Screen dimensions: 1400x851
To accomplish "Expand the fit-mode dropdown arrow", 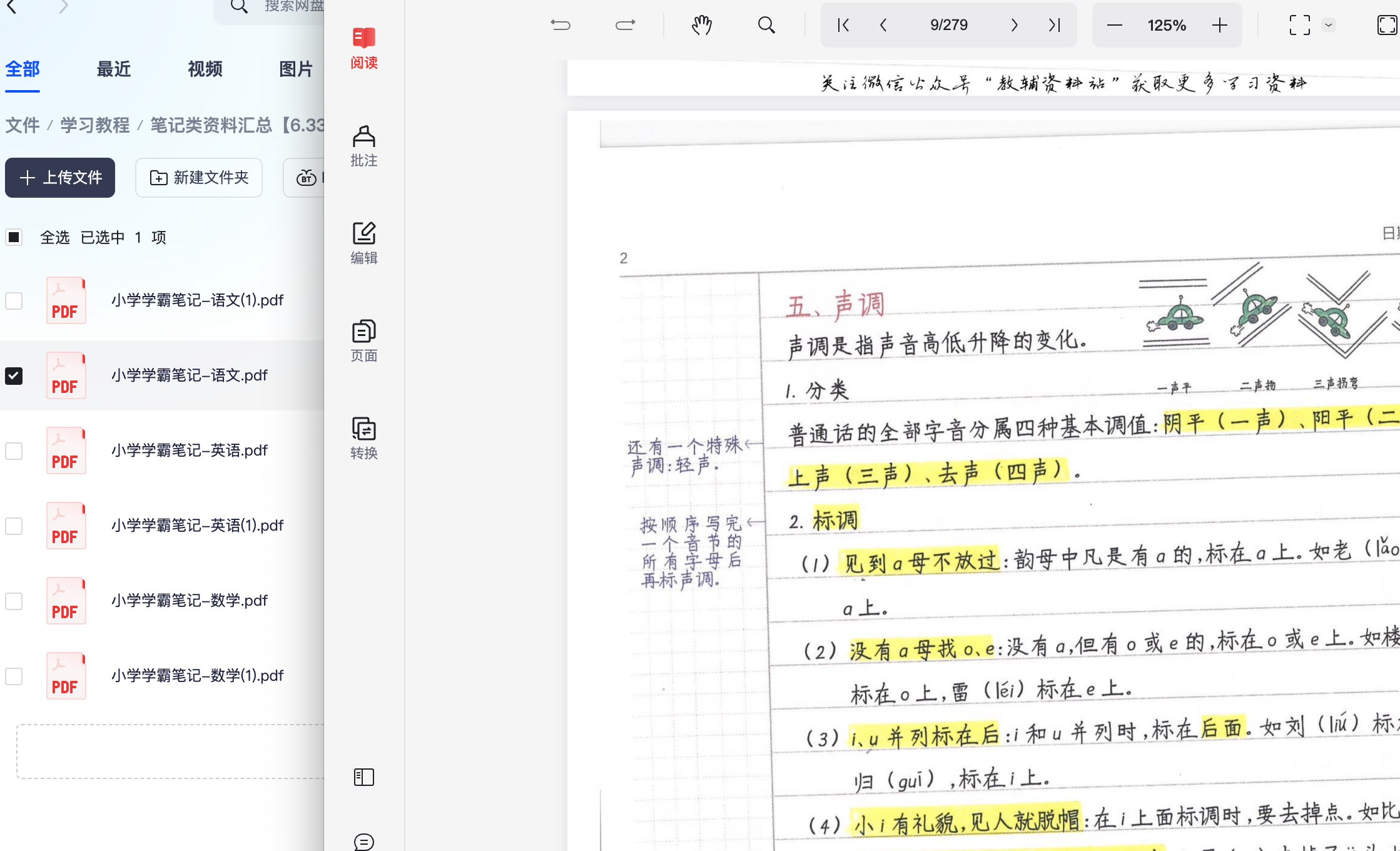I will (1329, 25).
